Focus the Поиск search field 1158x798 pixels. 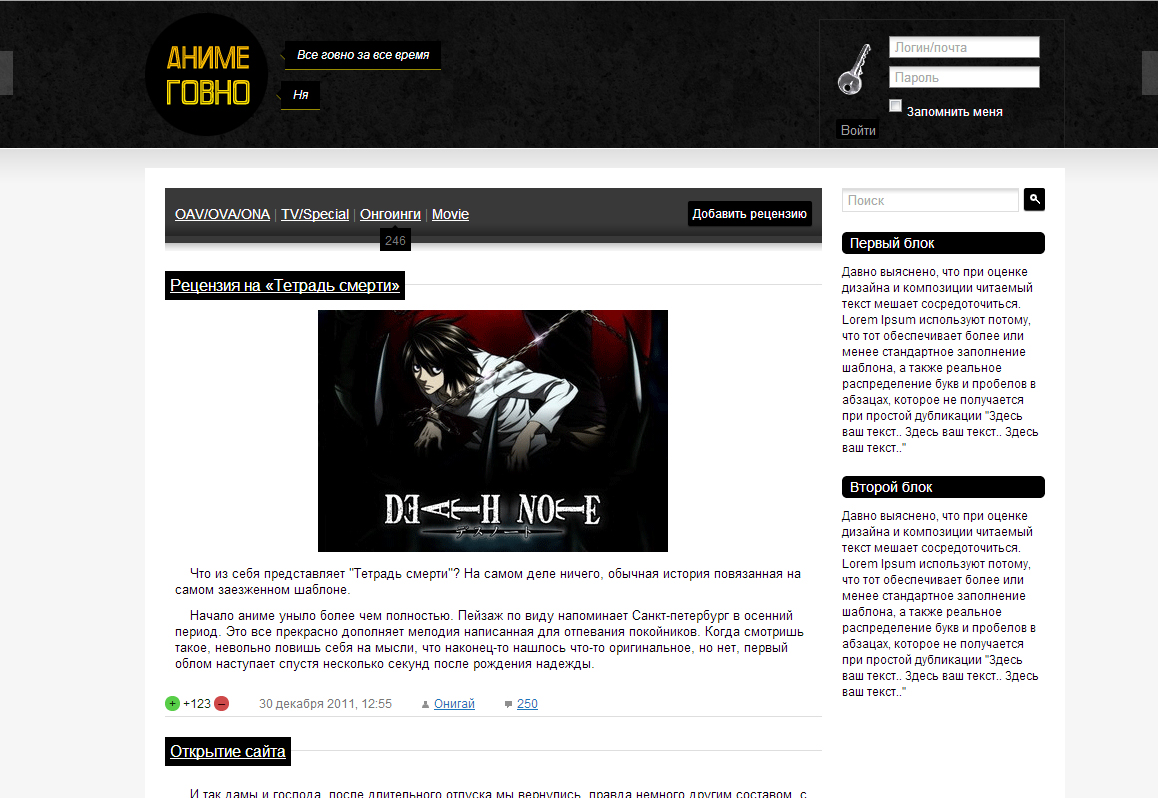931,200
